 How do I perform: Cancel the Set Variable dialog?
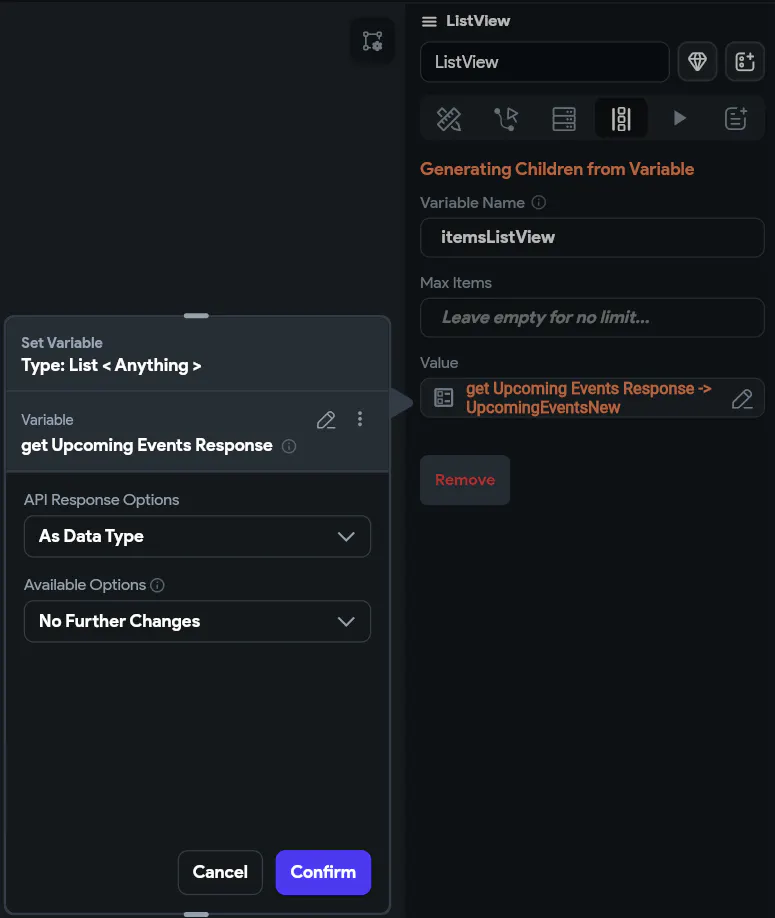pyautogui.click(x=220, y=872)
